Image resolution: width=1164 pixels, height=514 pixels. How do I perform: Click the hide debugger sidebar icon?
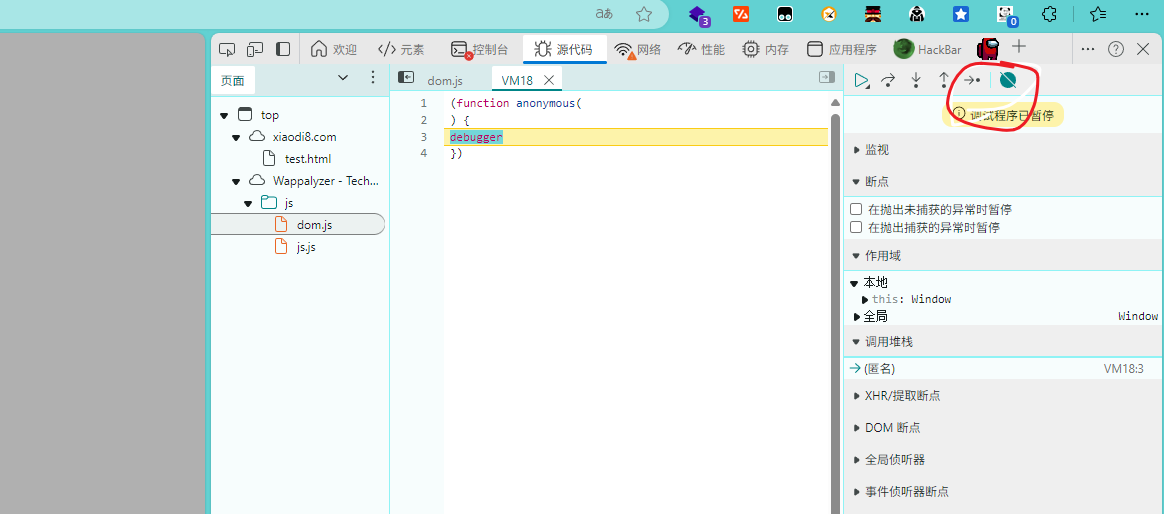tap(826, 77)
